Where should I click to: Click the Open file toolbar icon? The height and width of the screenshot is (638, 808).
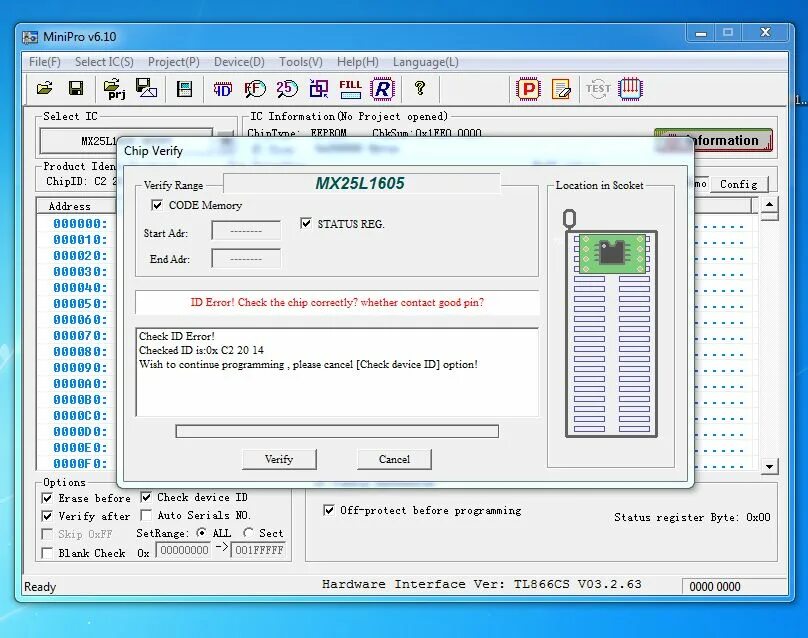(45, 89)
